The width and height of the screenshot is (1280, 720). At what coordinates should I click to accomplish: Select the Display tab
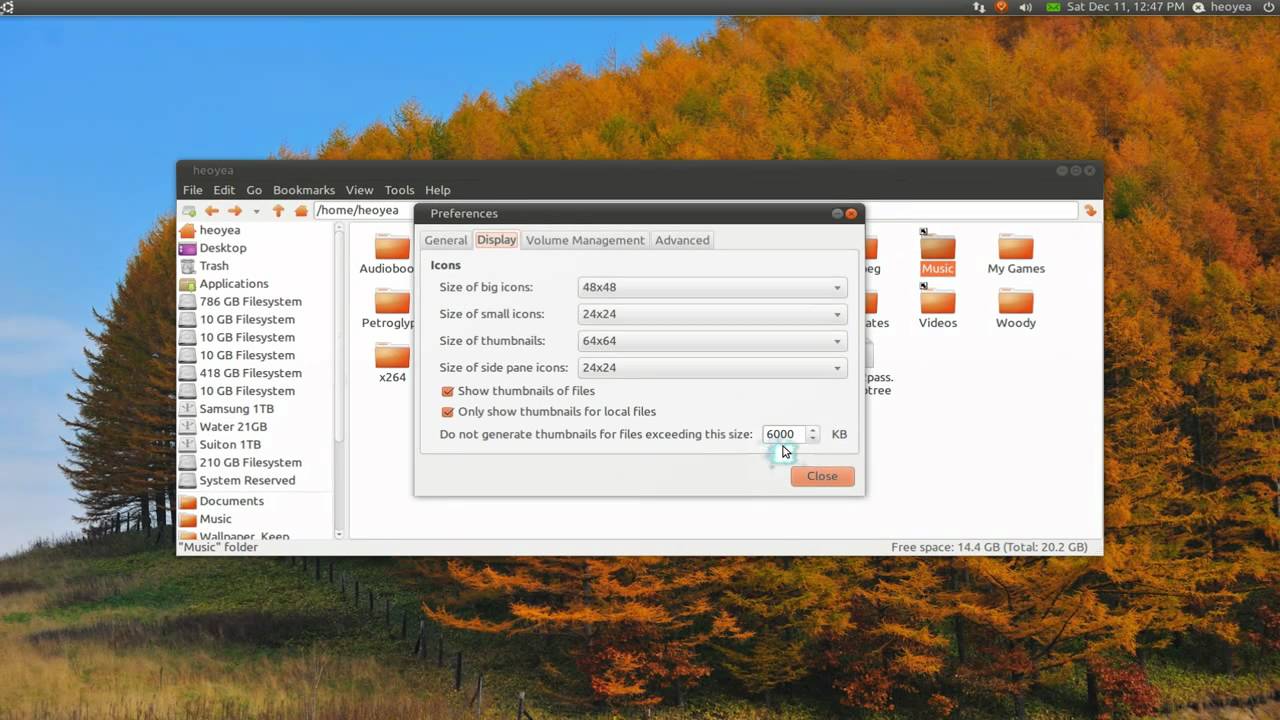click(496, 240)
